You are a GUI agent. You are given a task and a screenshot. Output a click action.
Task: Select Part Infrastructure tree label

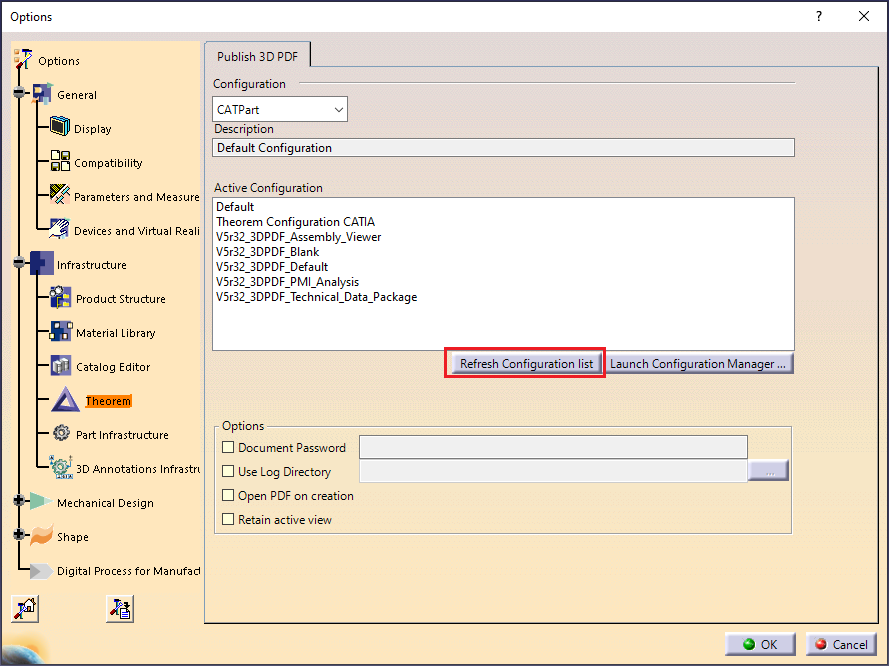coord(122,435)
